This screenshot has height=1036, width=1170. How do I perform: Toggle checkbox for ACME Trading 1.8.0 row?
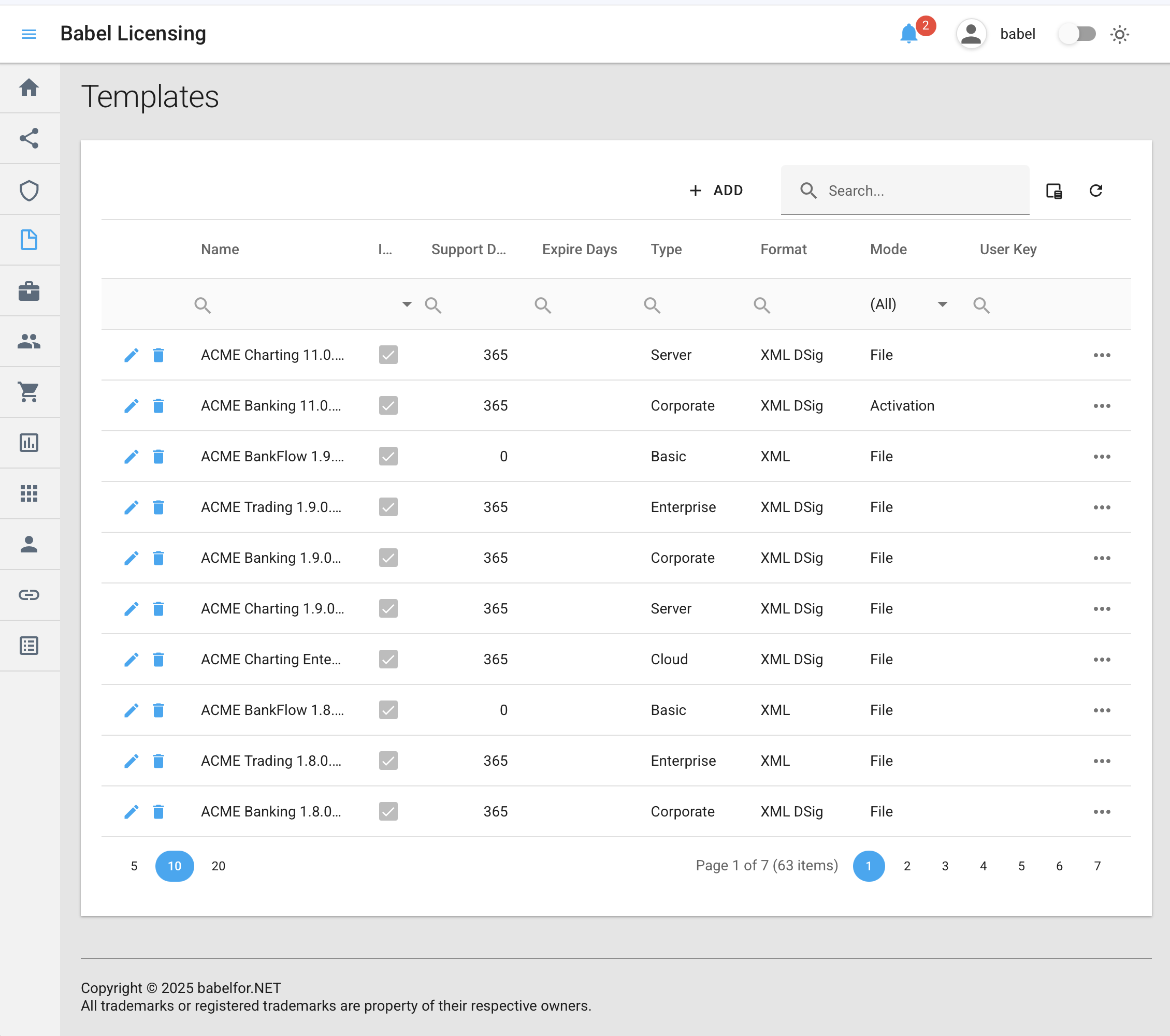[x=388, y=761]
